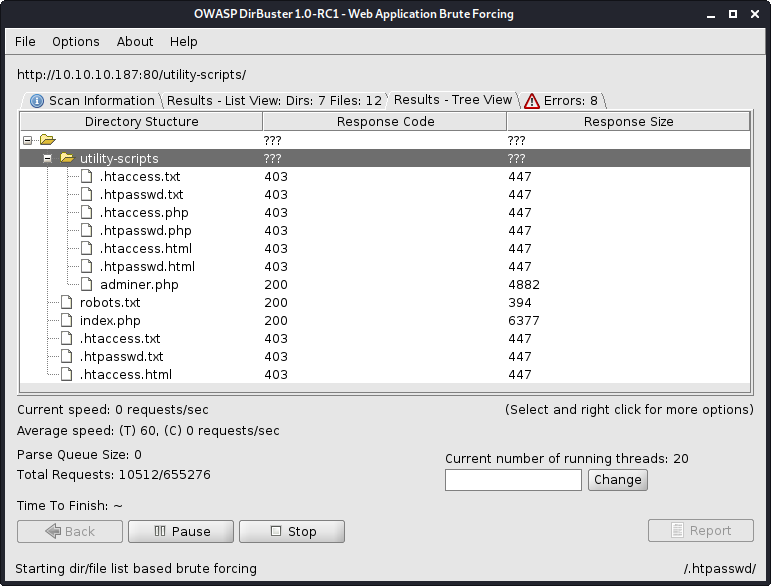Click the utility-scripts folder icon
The height and width of the screenshot is (586, 771).
click(67, 159)
